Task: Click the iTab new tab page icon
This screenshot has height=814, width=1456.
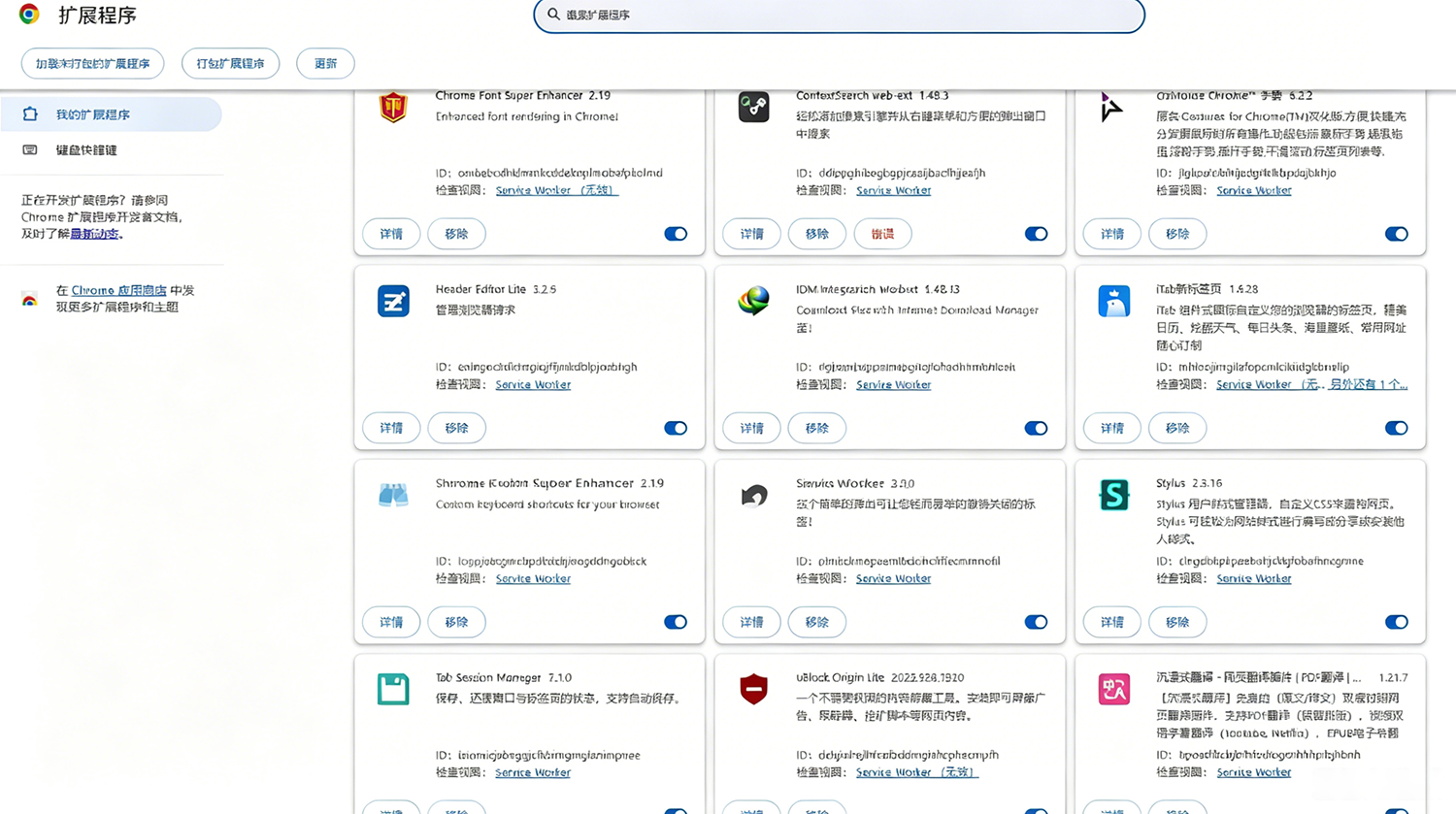Action: click(x=1113, y=301)
